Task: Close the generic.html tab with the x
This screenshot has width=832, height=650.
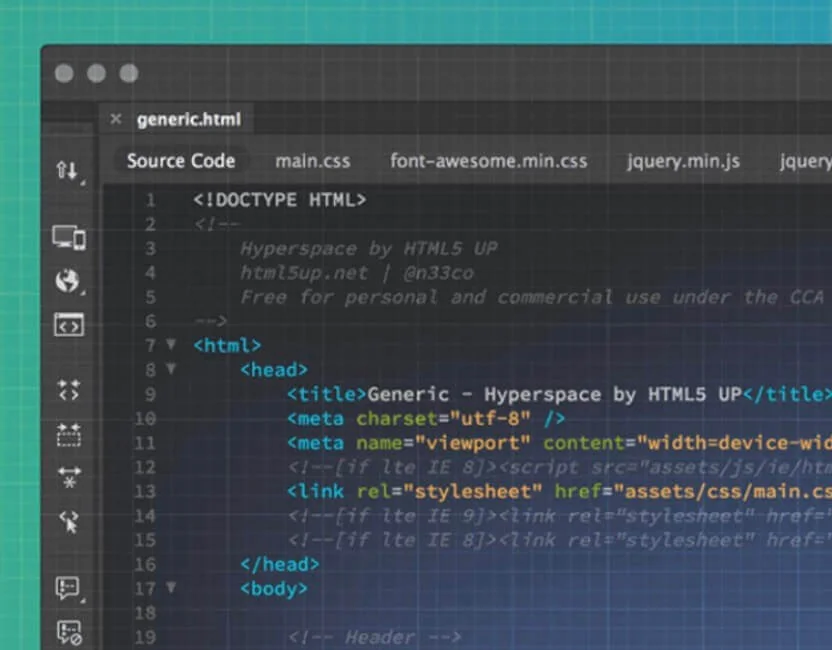Action: tap(116, 119)
